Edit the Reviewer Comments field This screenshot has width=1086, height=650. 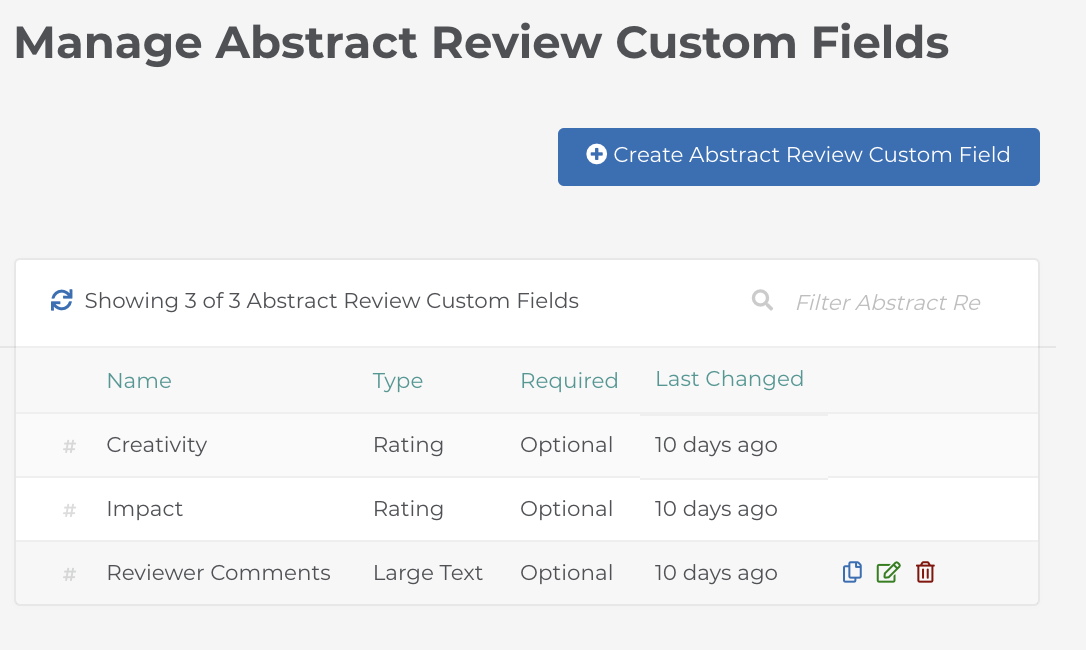(x=888, y=572)
